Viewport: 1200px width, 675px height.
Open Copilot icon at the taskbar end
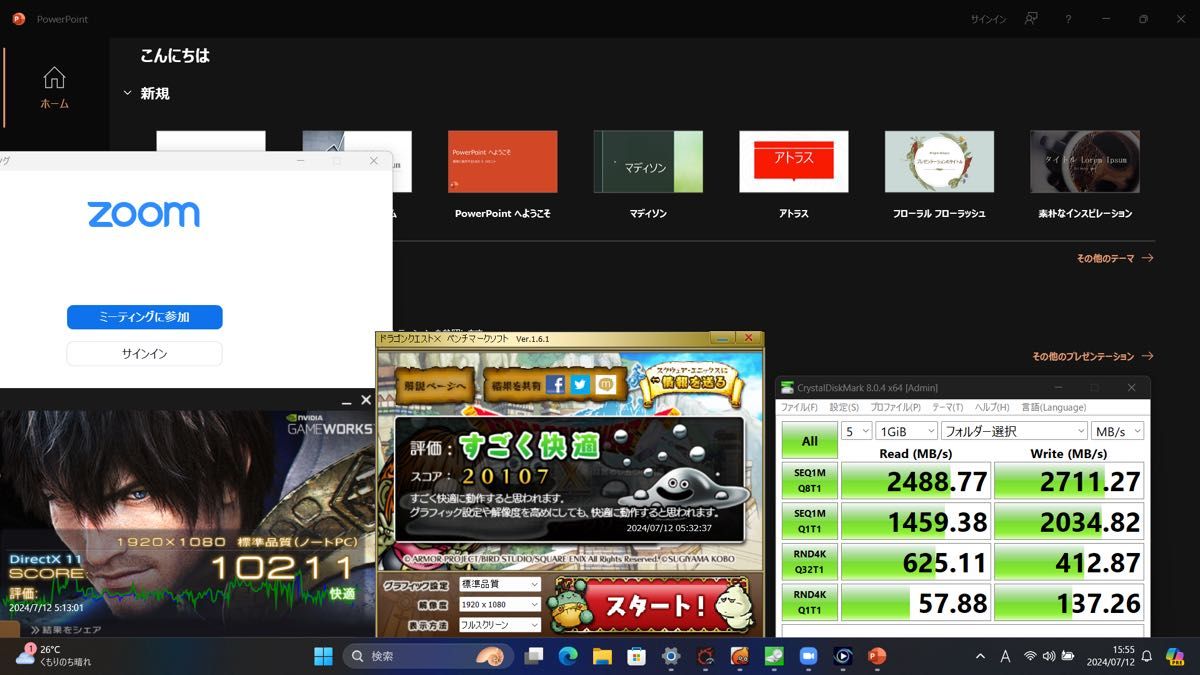[x=1175, y=656]
